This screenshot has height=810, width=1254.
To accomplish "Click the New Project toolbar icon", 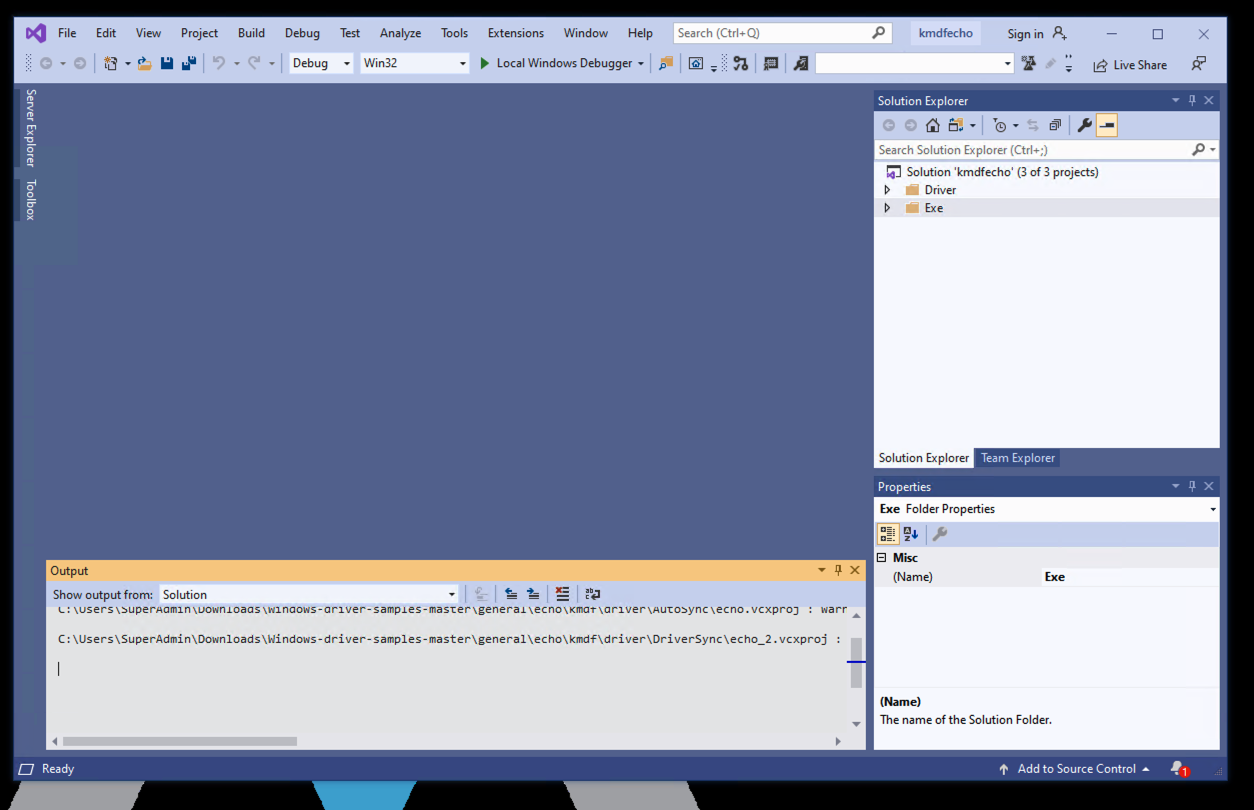I will (110, 63).
